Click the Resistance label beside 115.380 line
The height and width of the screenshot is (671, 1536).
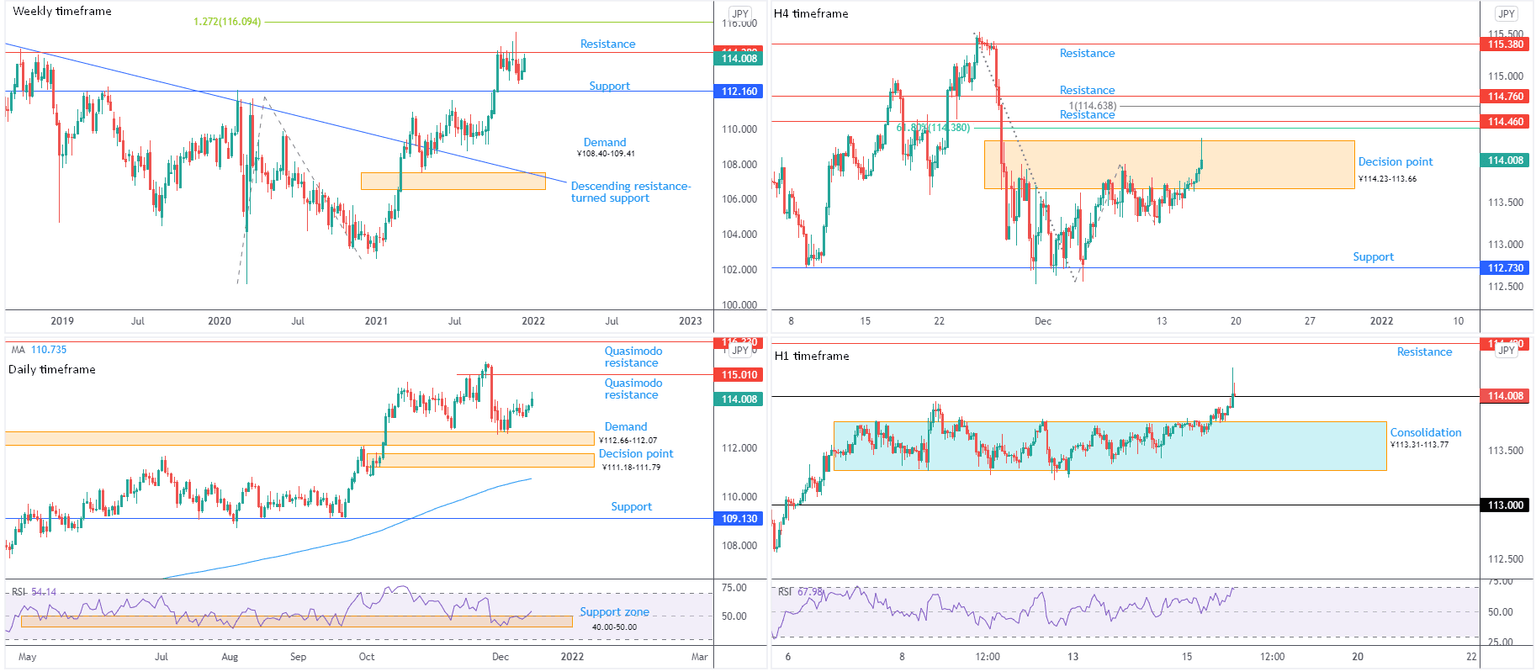1087,53
